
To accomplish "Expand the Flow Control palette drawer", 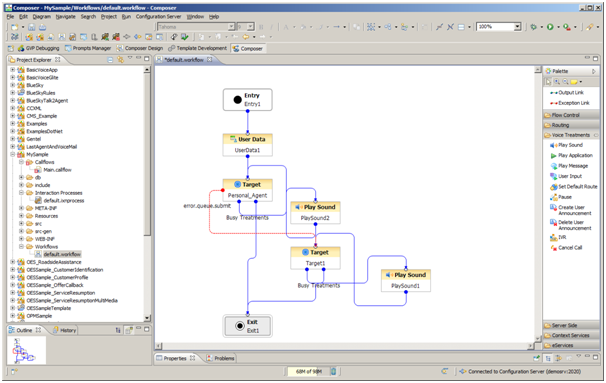I will click(571, 115).
